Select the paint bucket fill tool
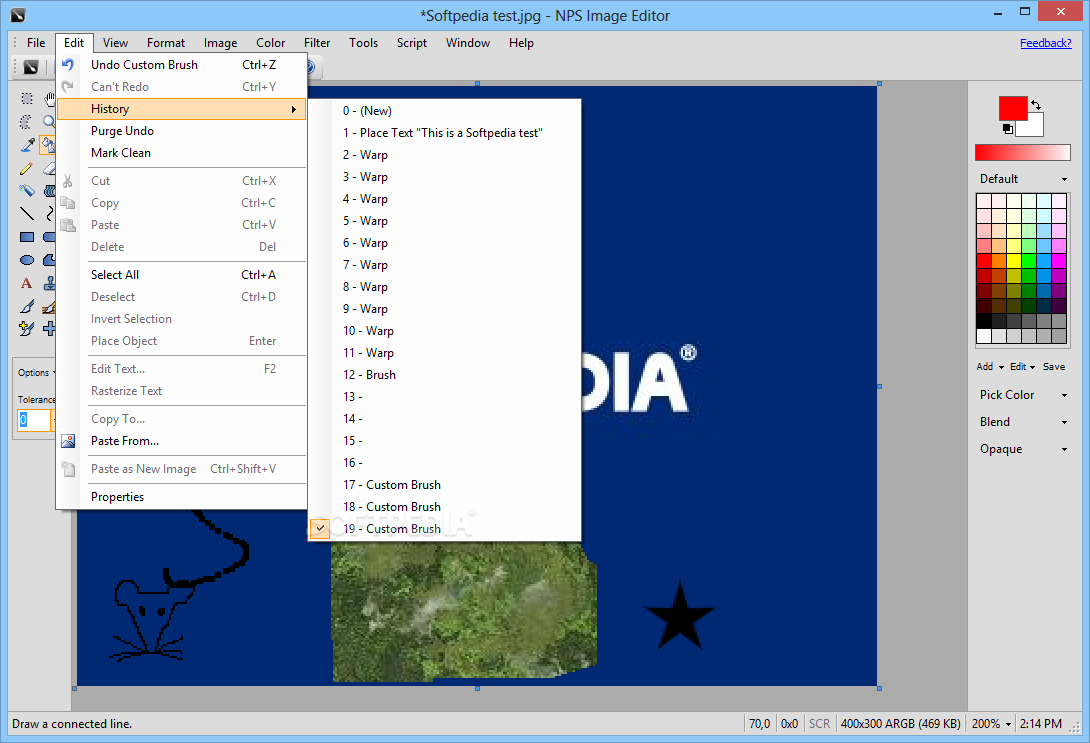 pos(48,145)
